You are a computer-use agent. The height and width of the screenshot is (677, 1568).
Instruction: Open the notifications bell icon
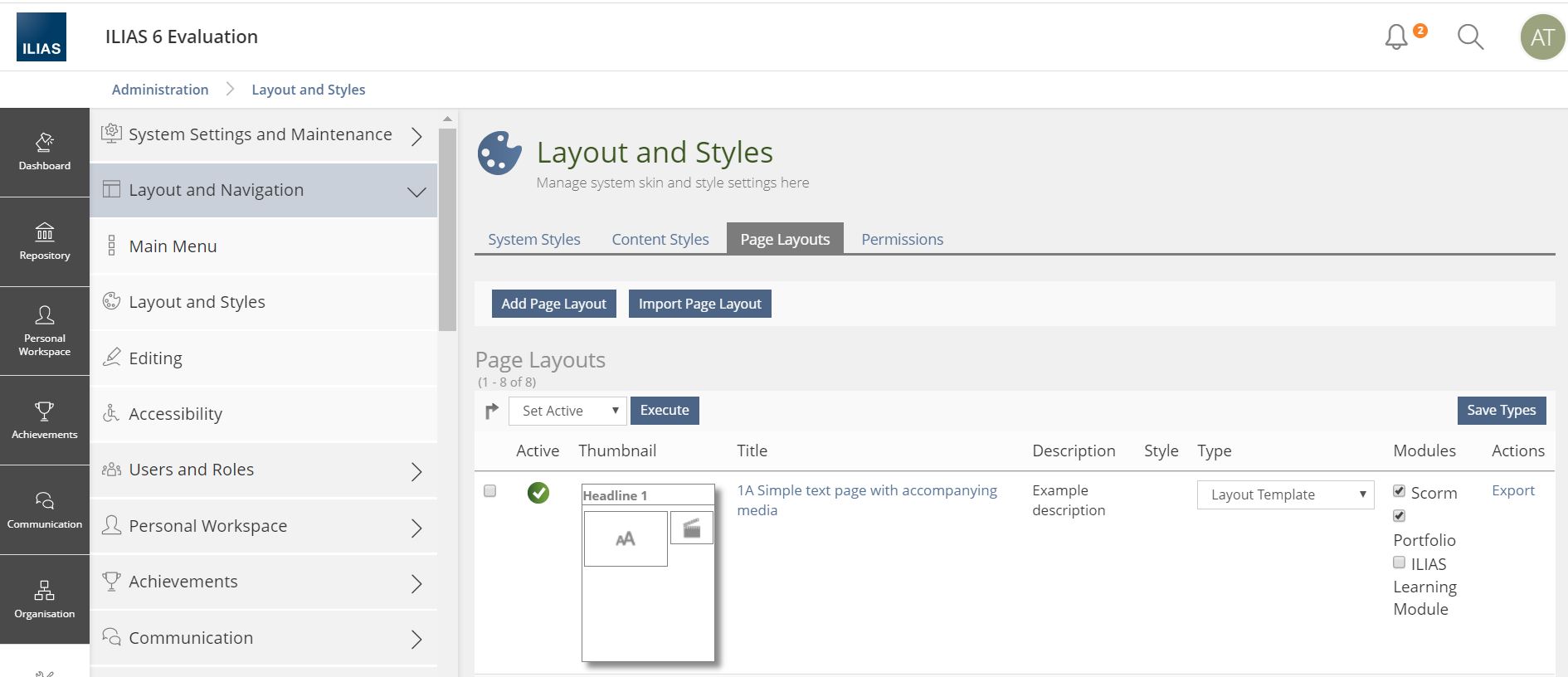click(1397, 37)
